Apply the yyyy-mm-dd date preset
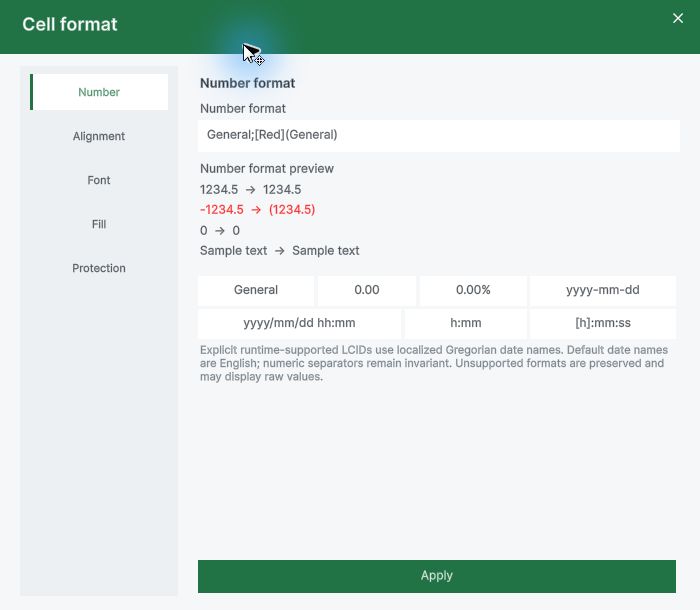This screenshot has height=610, width=700. (x=603, y=290)
